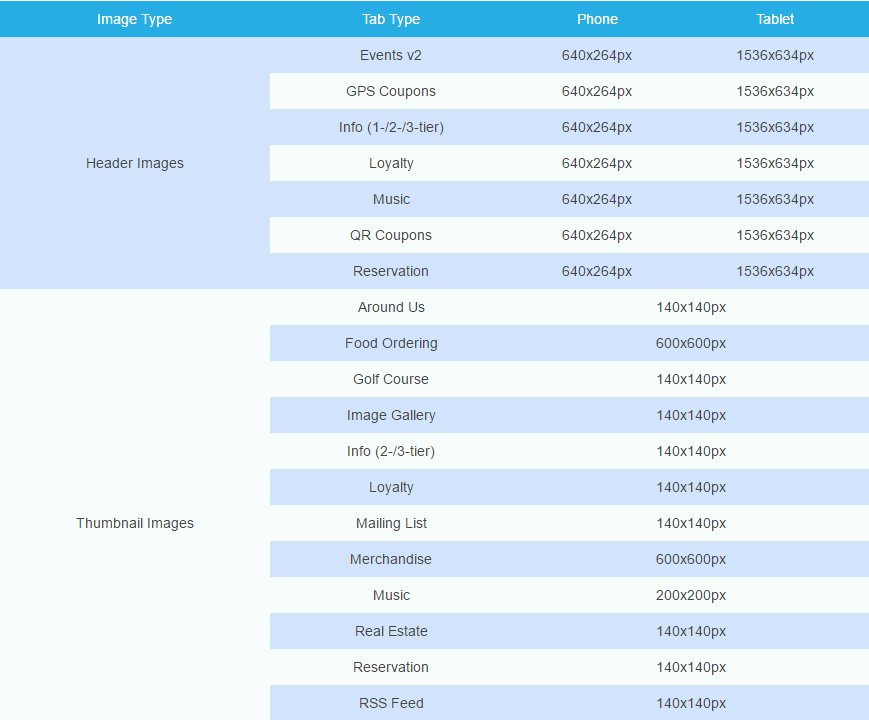Viewport: 869px width, 720px height.
Task: Select the RSS Feed cell
Action: [x=391, y=703]
